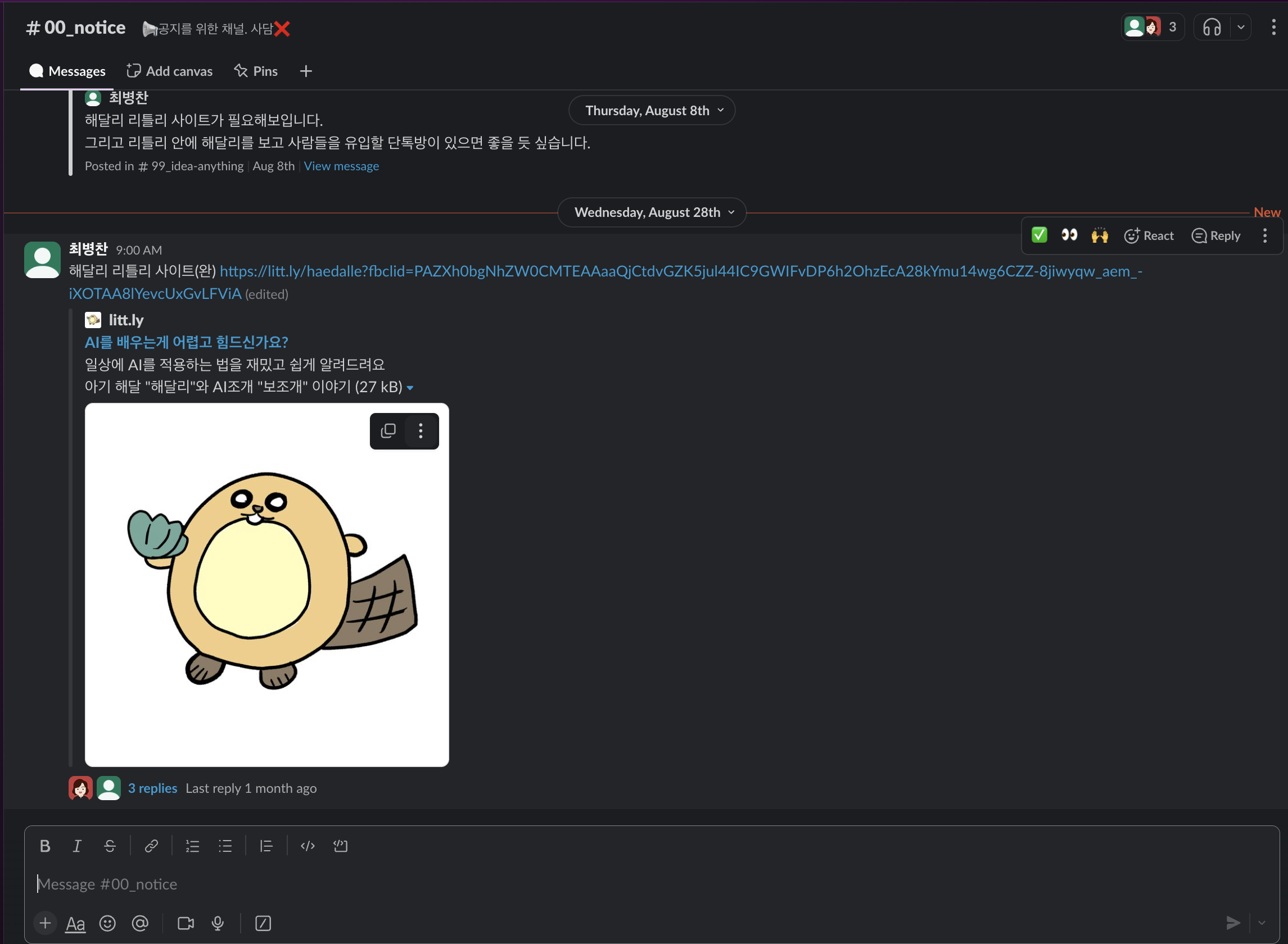Screen dimensions: 1288x944
Task: Click the 3 replies thread expander
Action: coord(152,789)
